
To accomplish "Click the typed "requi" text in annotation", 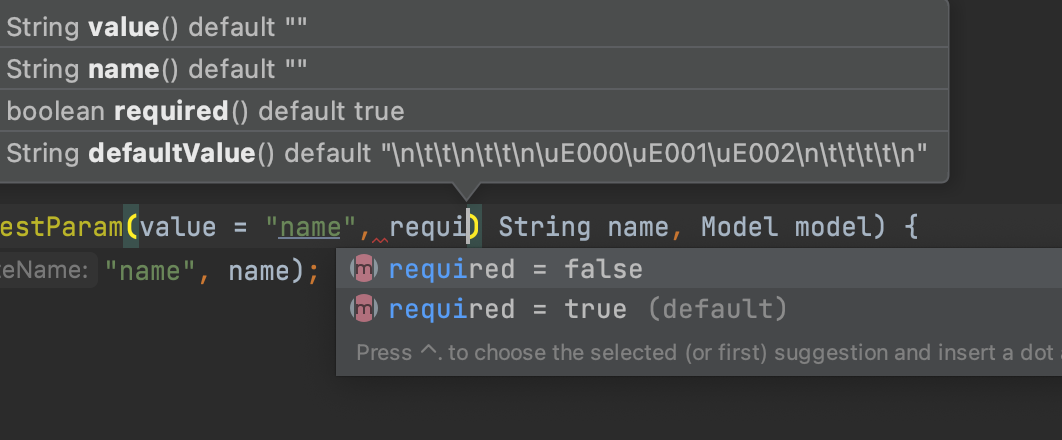I will 427,227.
